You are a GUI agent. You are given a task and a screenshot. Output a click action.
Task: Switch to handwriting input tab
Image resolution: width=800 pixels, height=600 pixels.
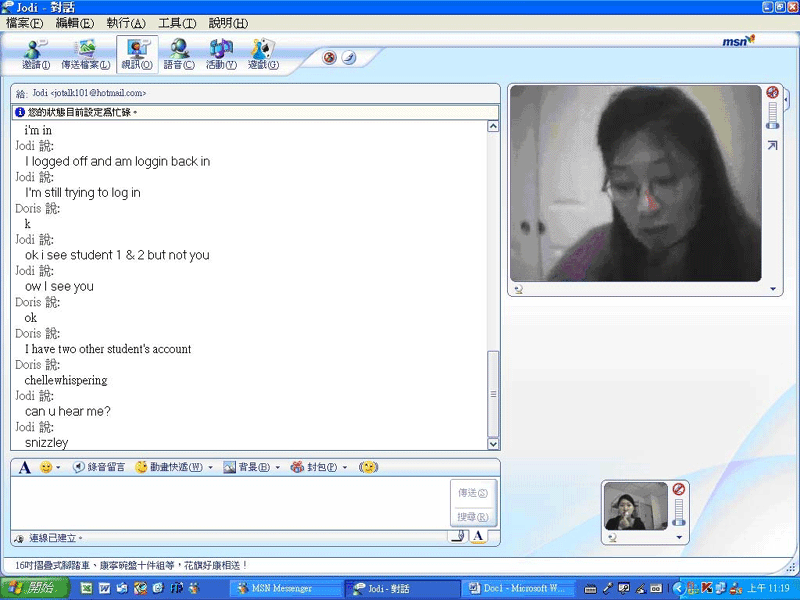pyautogui.click(x=459, y=536)
